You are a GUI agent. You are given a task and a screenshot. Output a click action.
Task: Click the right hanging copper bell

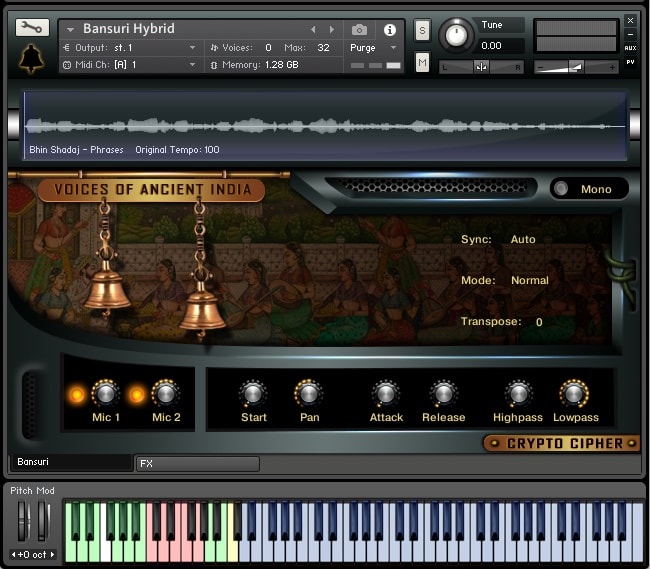(201, 308)
